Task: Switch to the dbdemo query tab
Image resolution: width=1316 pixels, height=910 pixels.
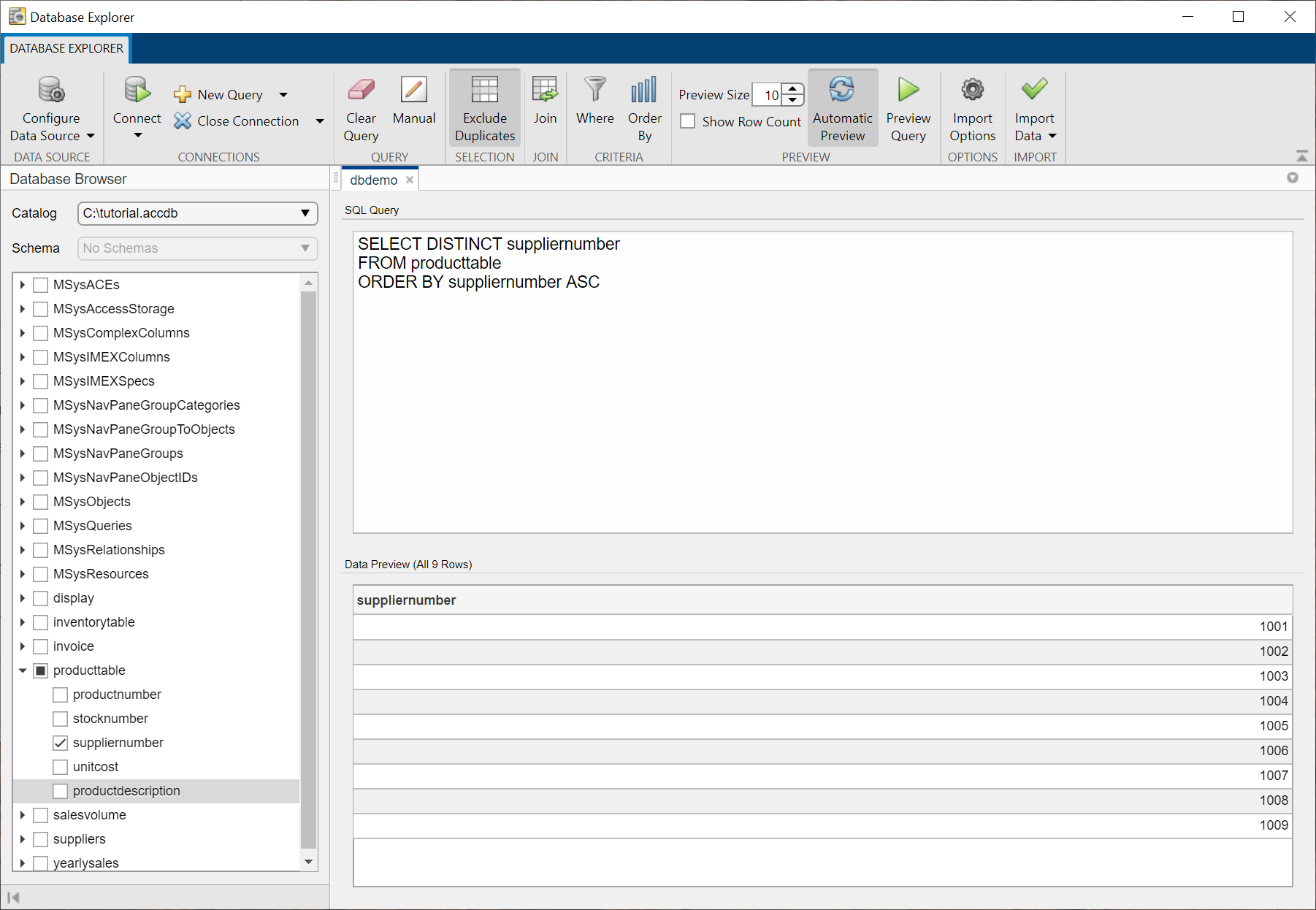Action: [373, 180]
